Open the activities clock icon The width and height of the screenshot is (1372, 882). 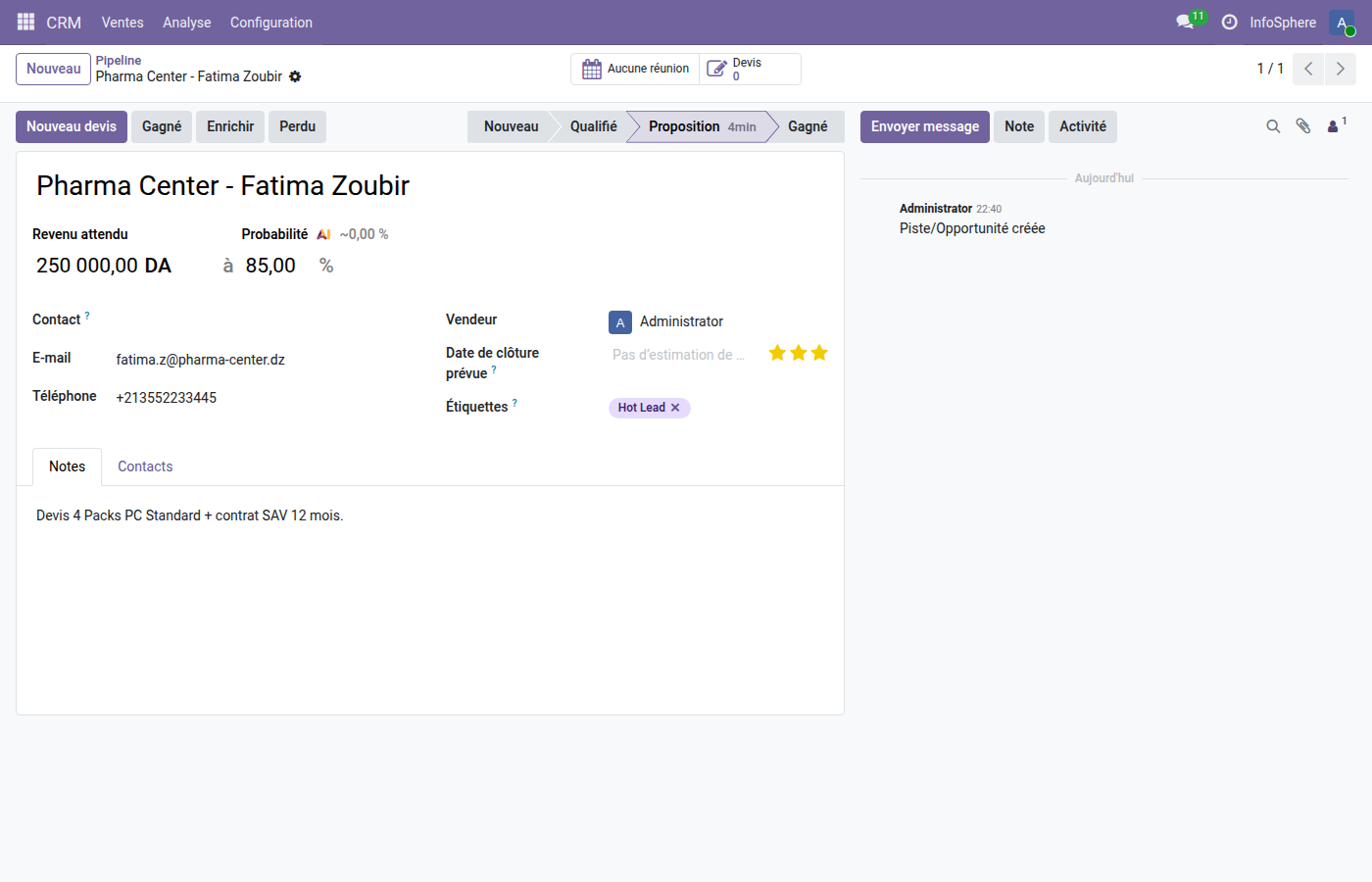[x=1229, y=22]
